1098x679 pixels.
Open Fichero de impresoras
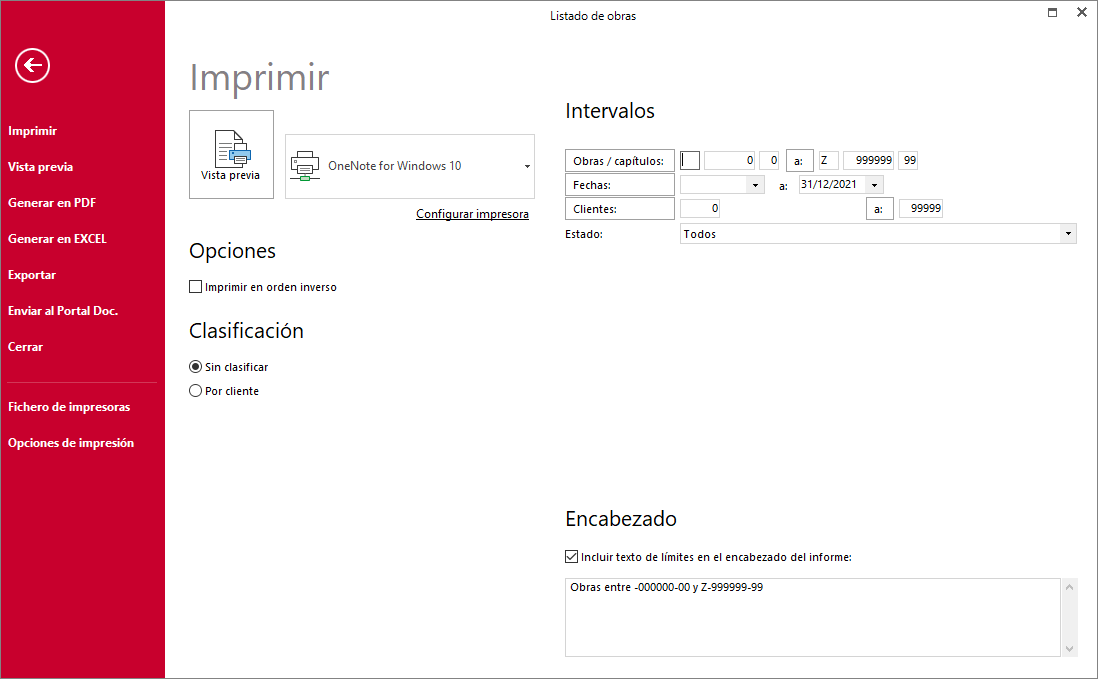click(69, 407)
